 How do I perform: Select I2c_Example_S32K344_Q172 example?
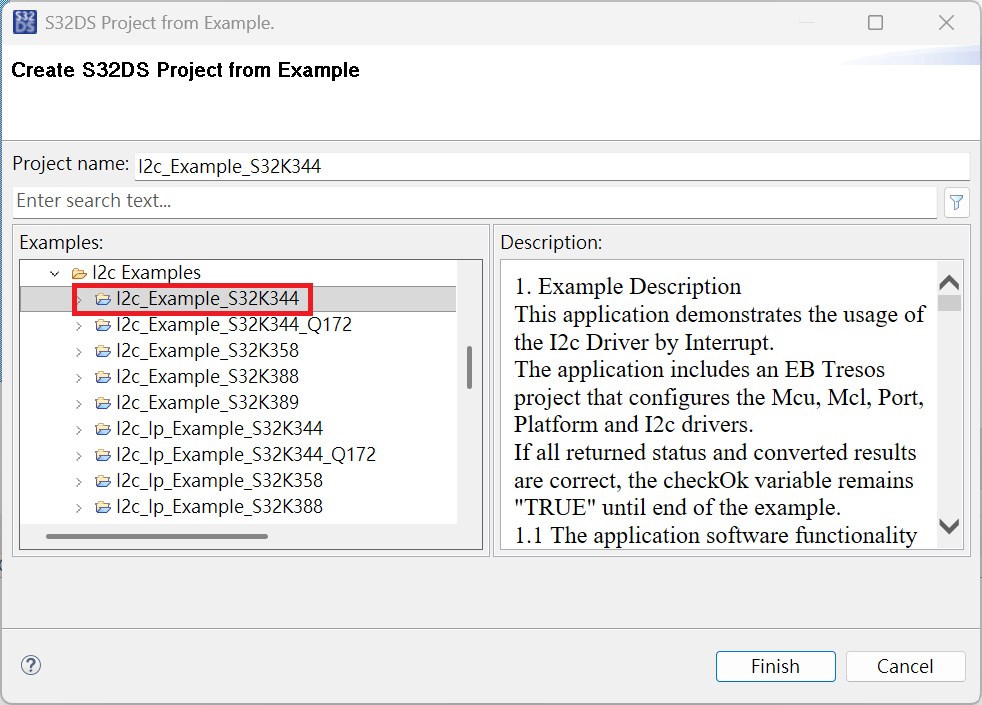click(x=234, y=324)
